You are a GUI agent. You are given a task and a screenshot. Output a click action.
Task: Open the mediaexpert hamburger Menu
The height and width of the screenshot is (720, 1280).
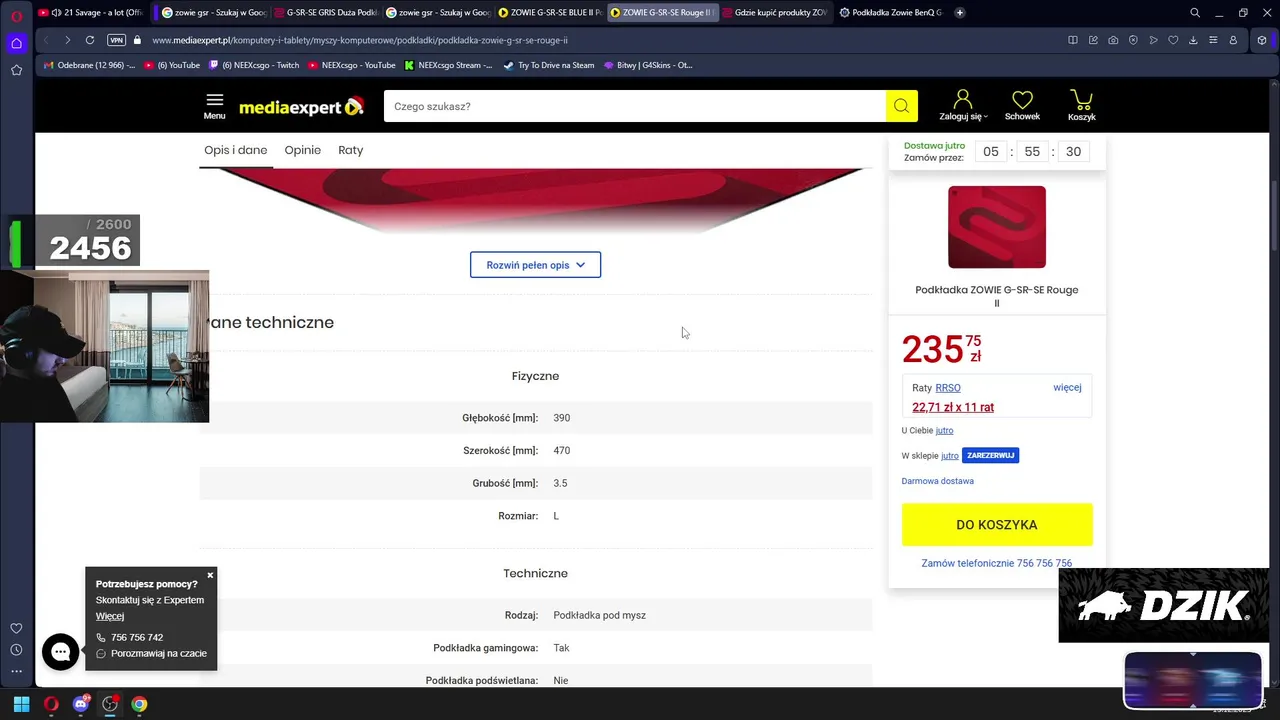pyautogui.click(x=214, y=106)
